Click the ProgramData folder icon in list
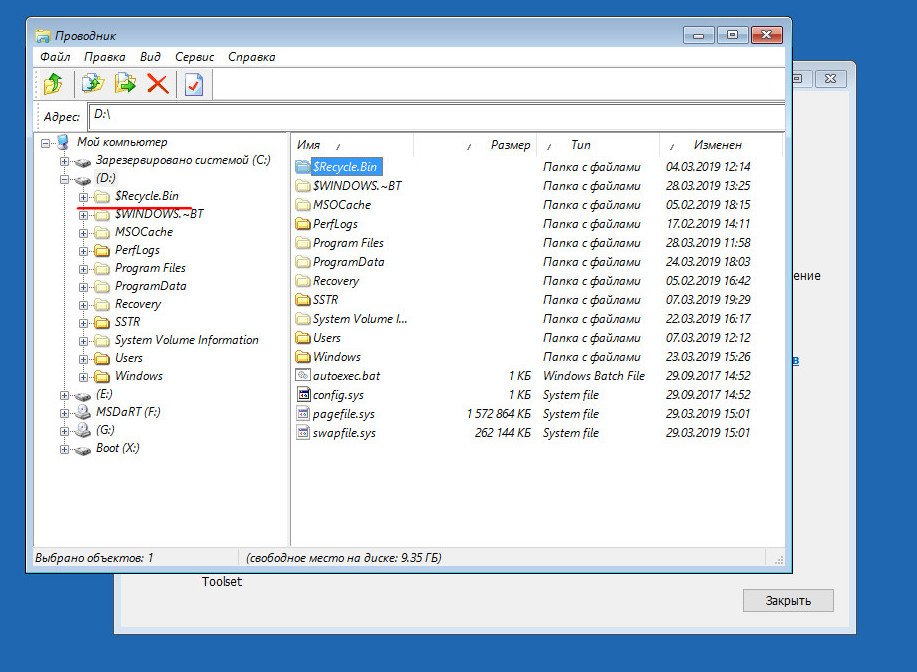This screenshot has height=672, width=917. point(303,261)
